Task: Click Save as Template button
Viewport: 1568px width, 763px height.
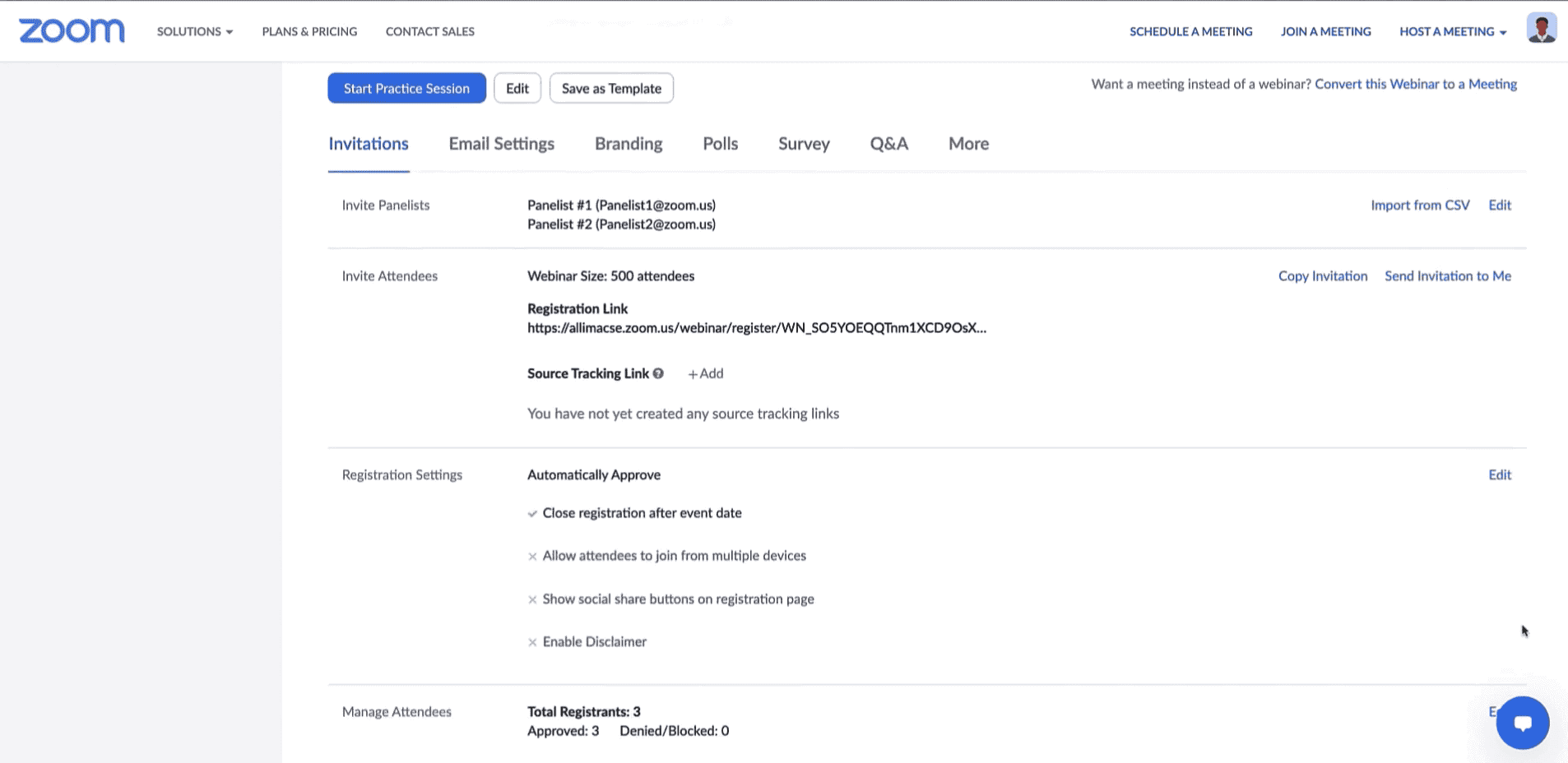Action: [x=611, y=88]
